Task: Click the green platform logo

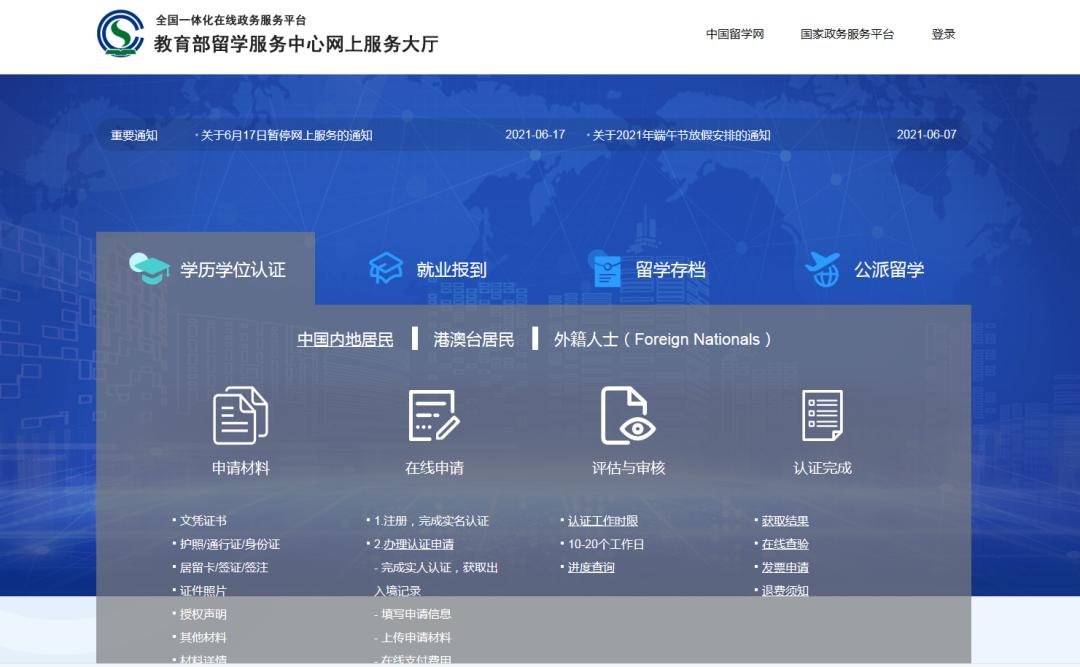Action: 119,32
